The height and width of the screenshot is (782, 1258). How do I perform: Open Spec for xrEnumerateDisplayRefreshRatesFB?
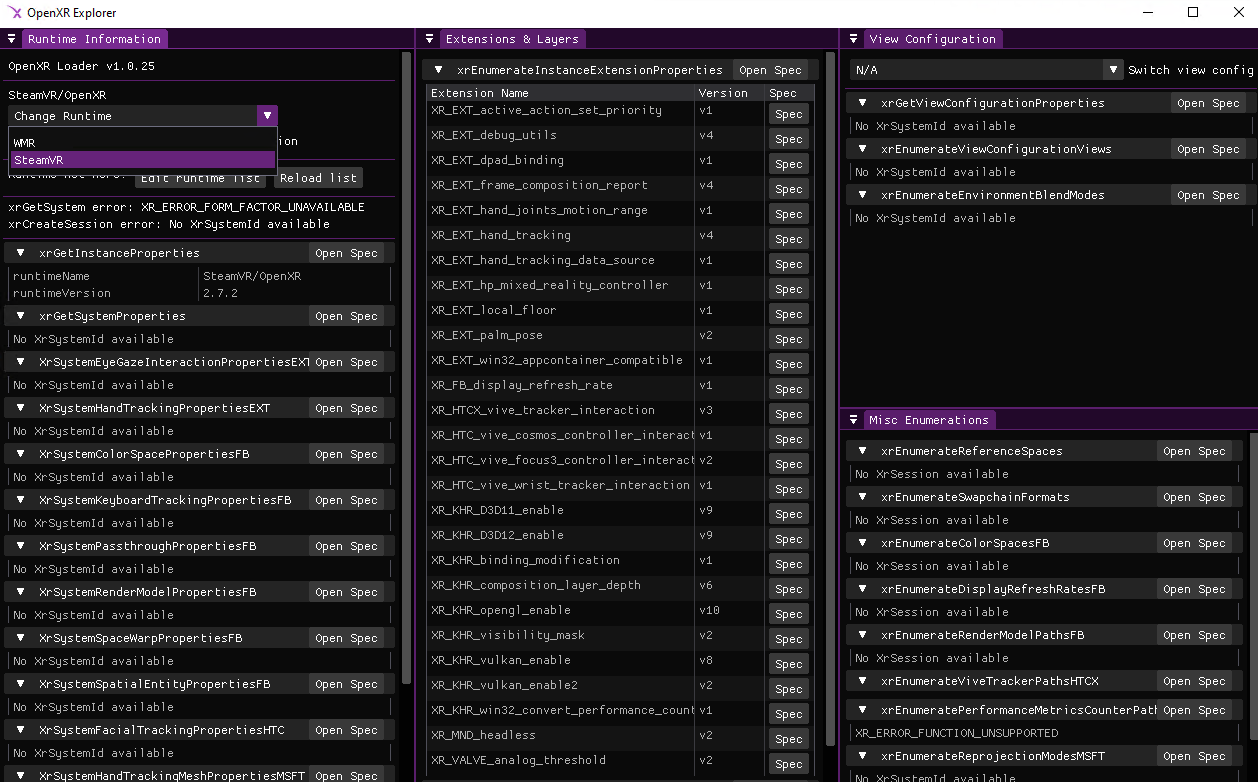click(1194, 590)
